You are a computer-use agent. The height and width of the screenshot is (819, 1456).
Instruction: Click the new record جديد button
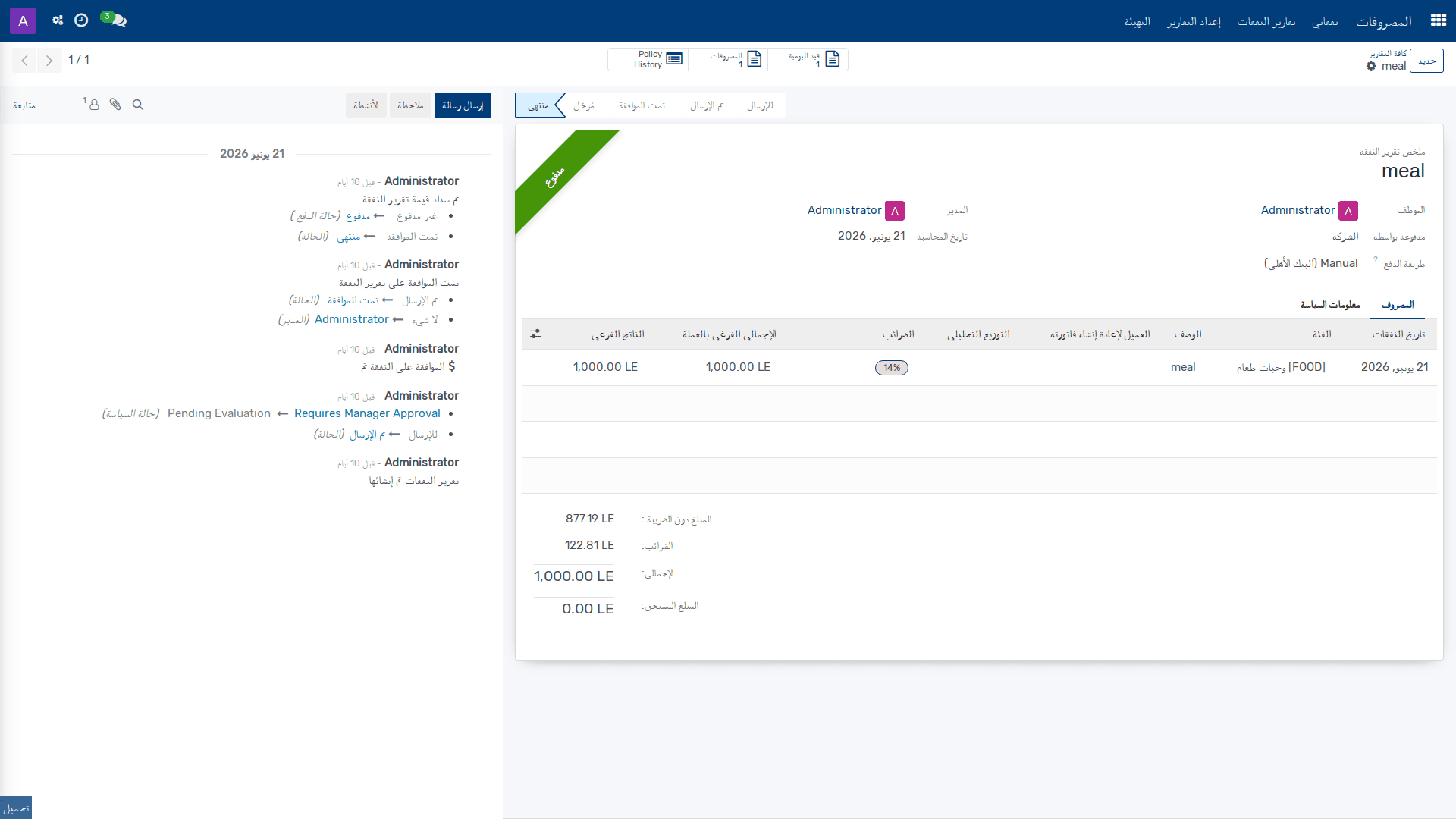pos(1426,61)
